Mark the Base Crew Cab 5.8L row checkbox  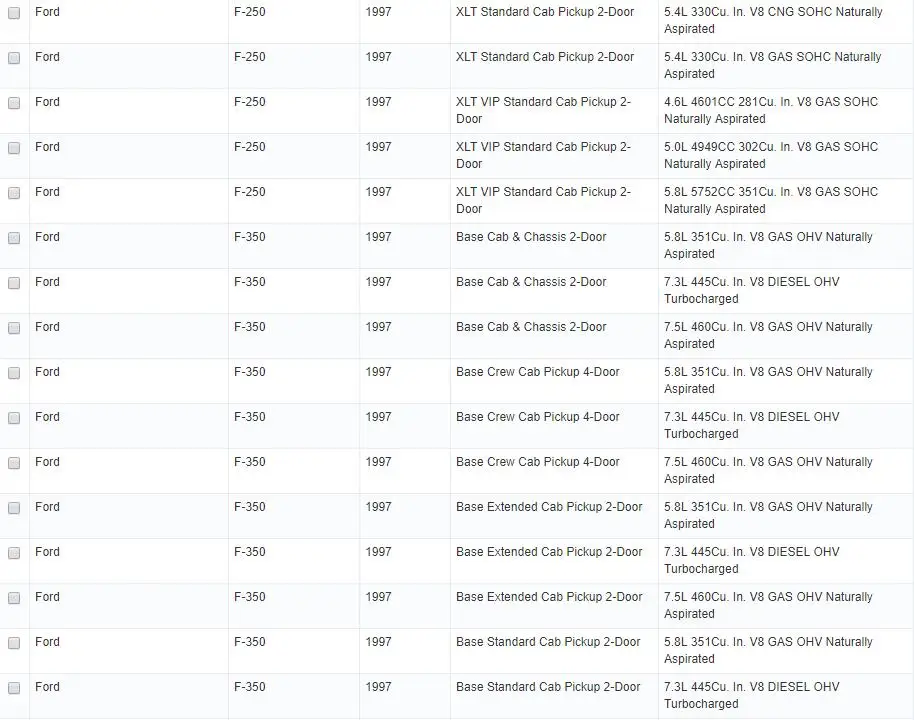tap(14, 373)
